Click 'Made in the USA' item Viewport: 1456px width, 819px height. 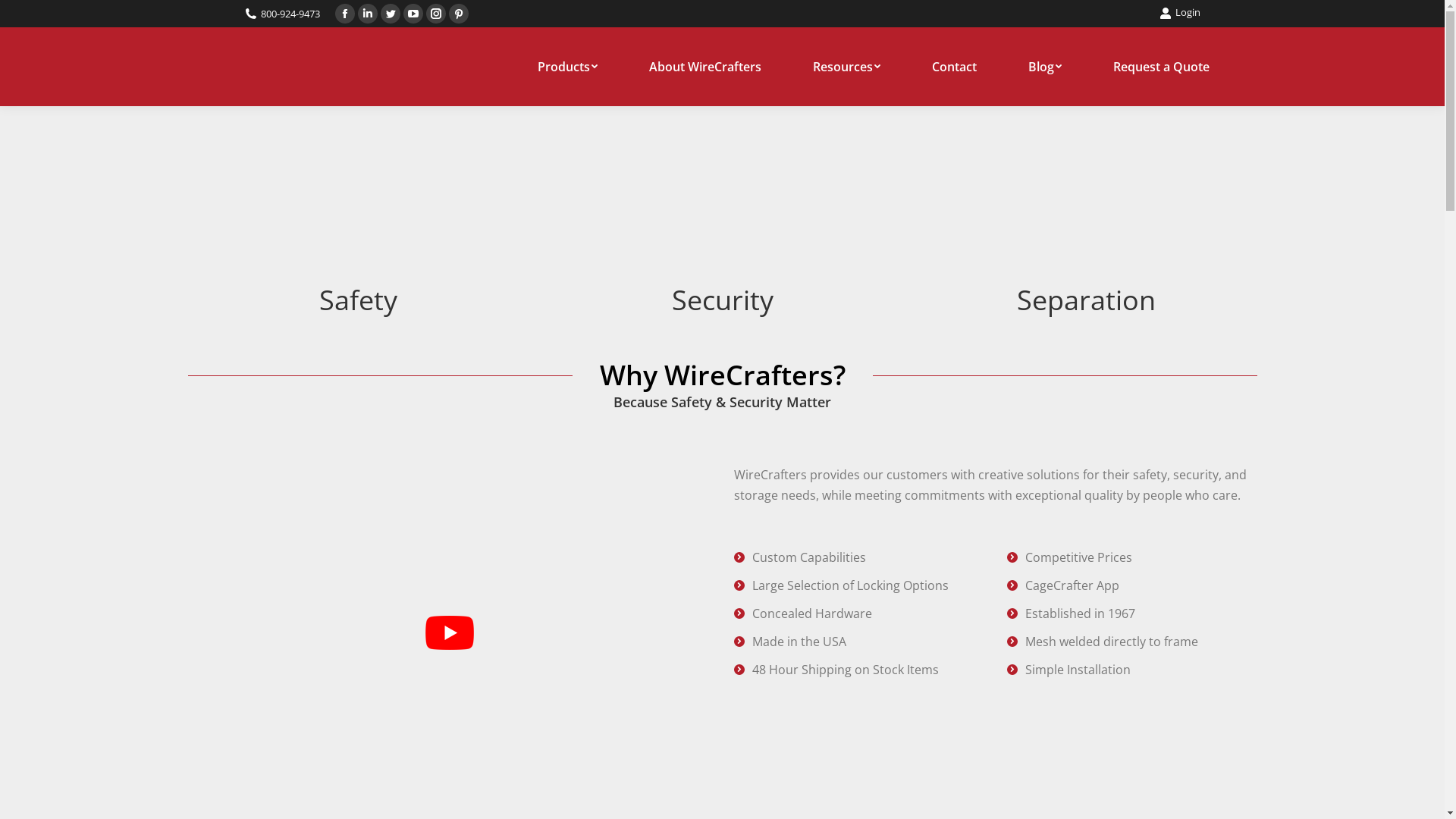coord(799,642)
